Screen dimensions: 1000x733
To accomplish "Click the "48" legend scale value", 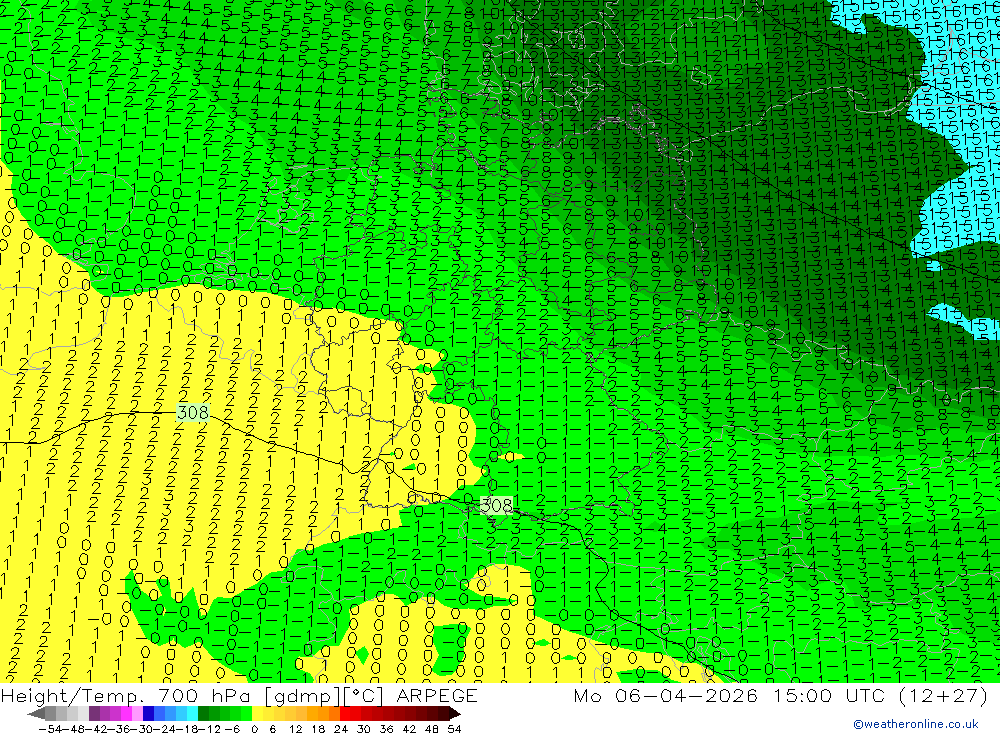I will 432,729.
